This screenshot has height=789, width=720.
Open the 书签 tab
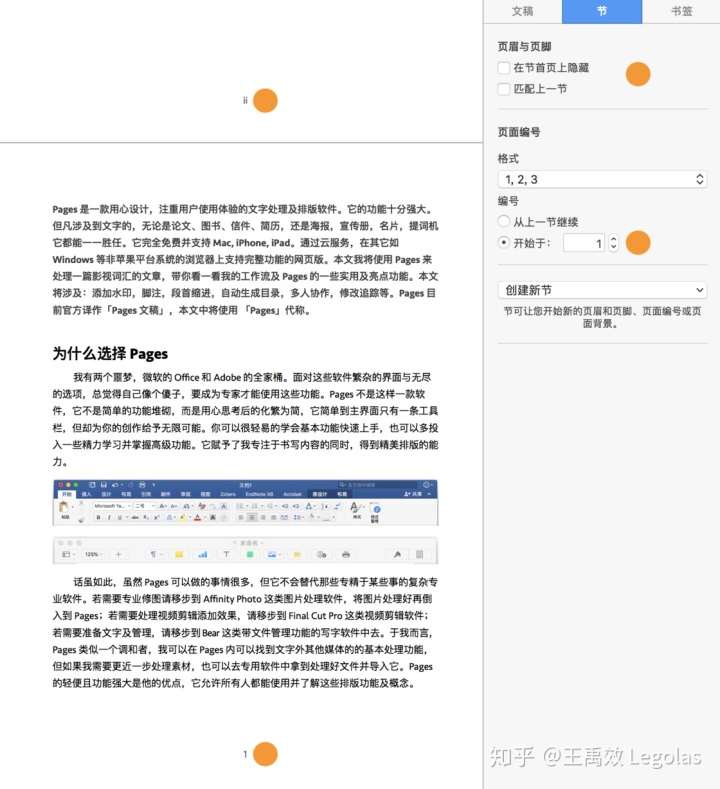pyautogui.click(x=681, y=11)
